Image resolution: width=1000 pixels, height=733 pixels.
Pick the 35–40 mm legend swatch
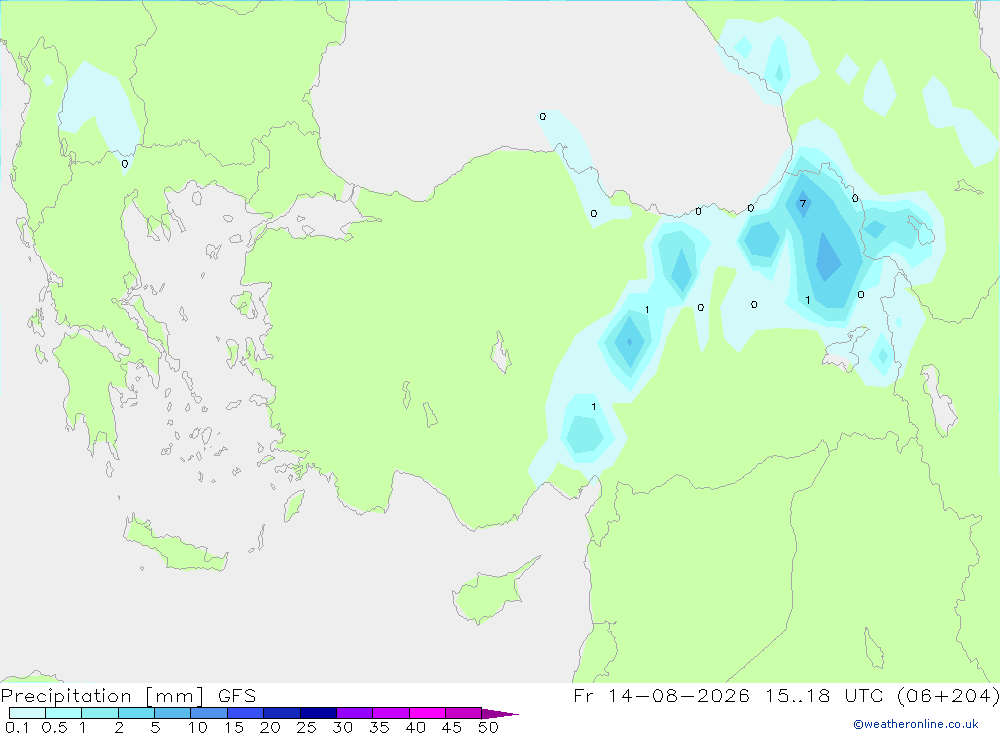point(391,713)
